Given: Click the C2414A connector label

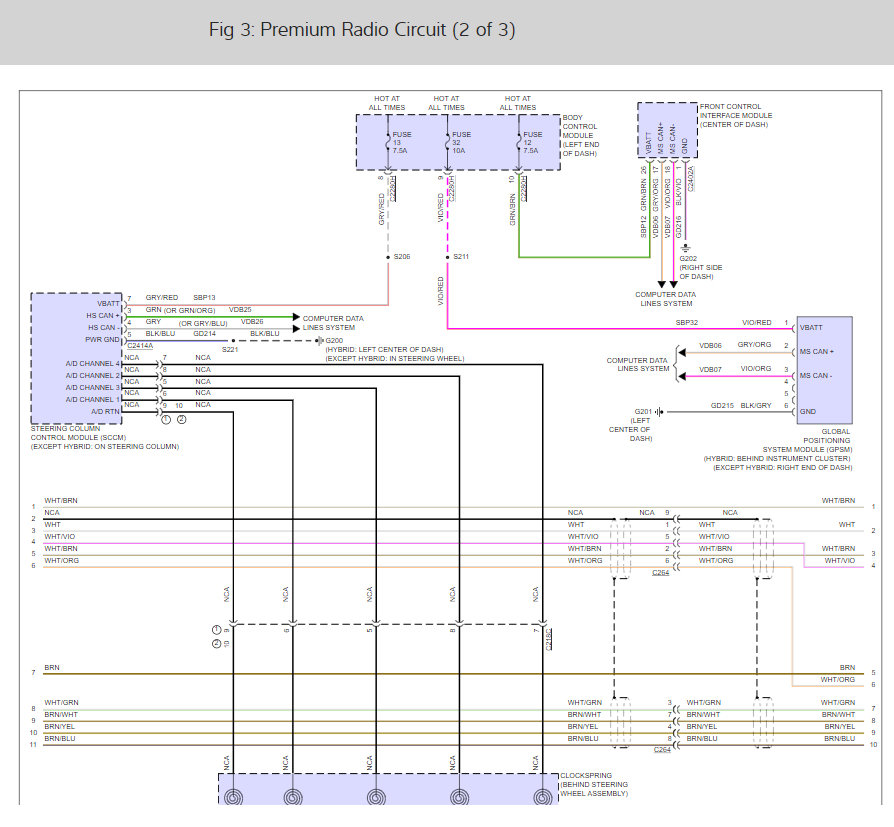Looking at the screenshot, I should [x=140, y=346].
